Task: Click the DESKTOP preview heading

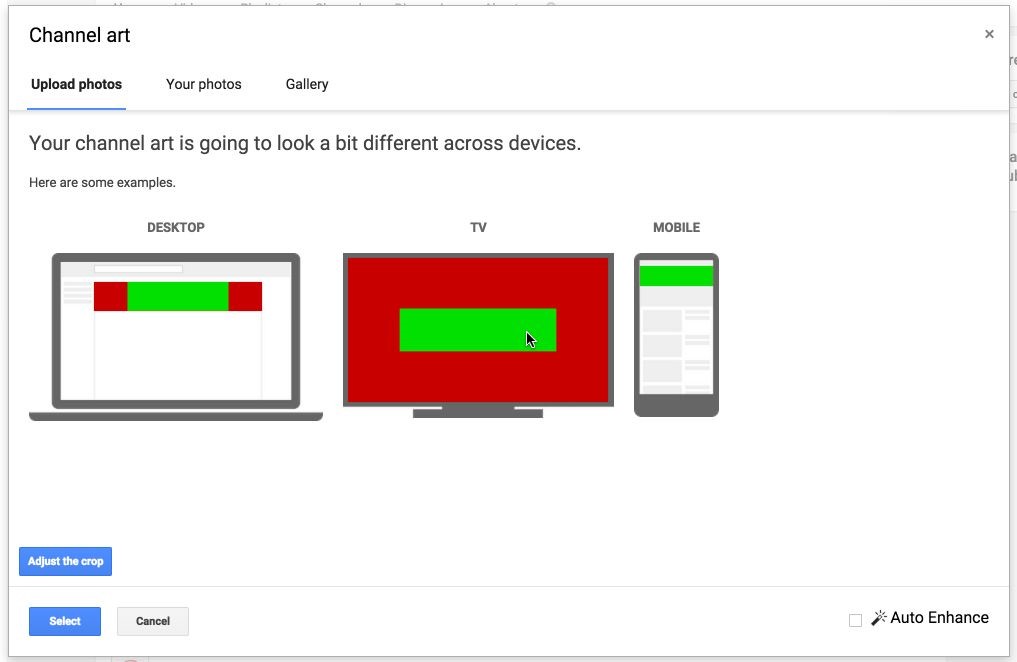Action: (176, 227)
